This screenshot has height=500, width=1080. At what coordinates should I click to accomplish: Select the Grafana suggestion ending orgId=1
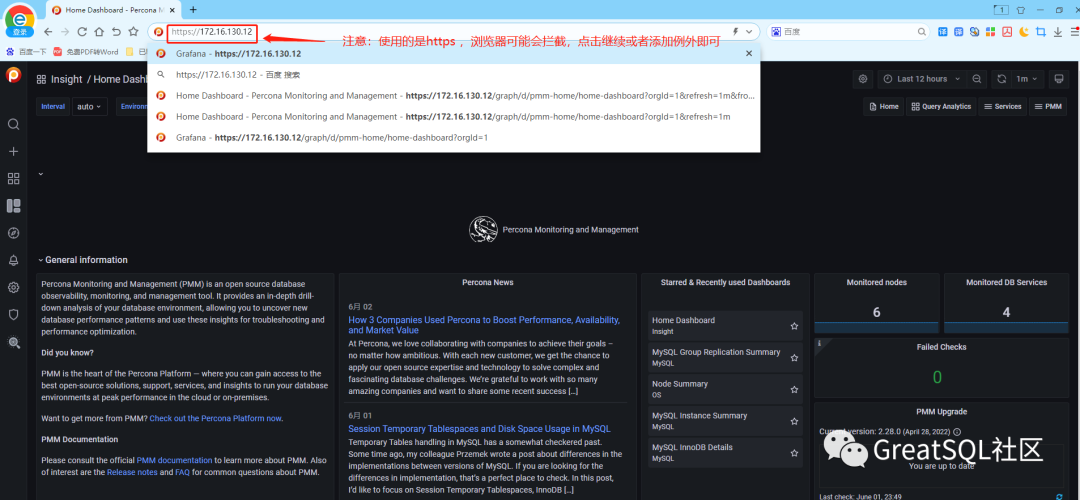454,138
